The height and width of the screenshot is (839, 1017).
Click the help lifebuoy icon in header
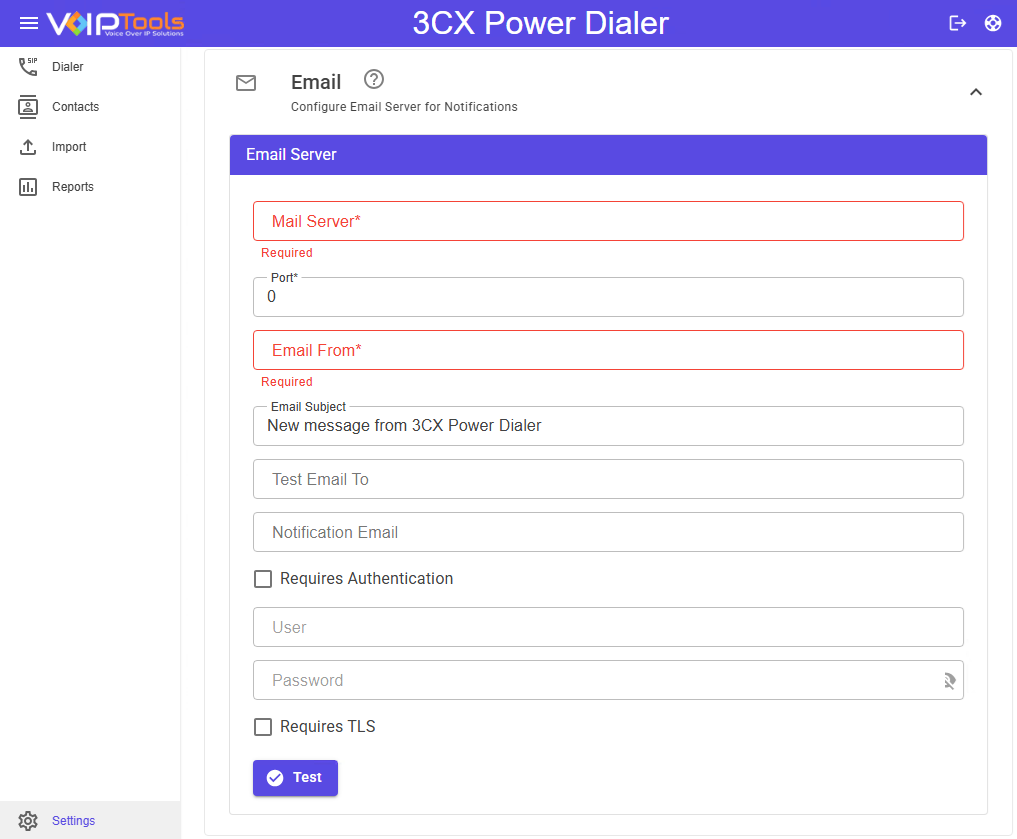[992, 23]
